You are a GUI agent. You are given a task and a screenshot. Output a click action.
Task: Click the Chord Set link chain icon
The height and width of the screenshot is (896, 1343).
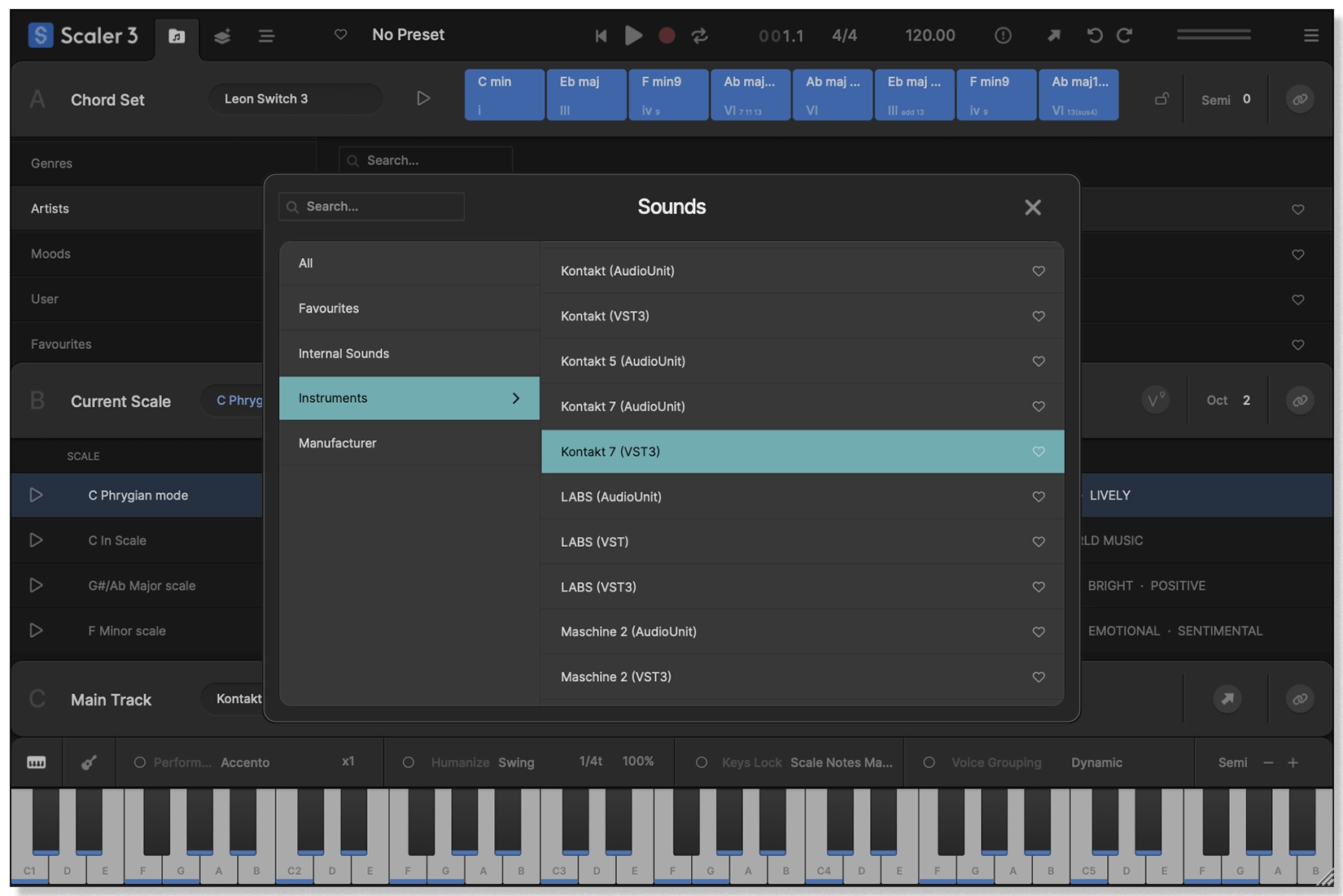[x=1300, y=99]
